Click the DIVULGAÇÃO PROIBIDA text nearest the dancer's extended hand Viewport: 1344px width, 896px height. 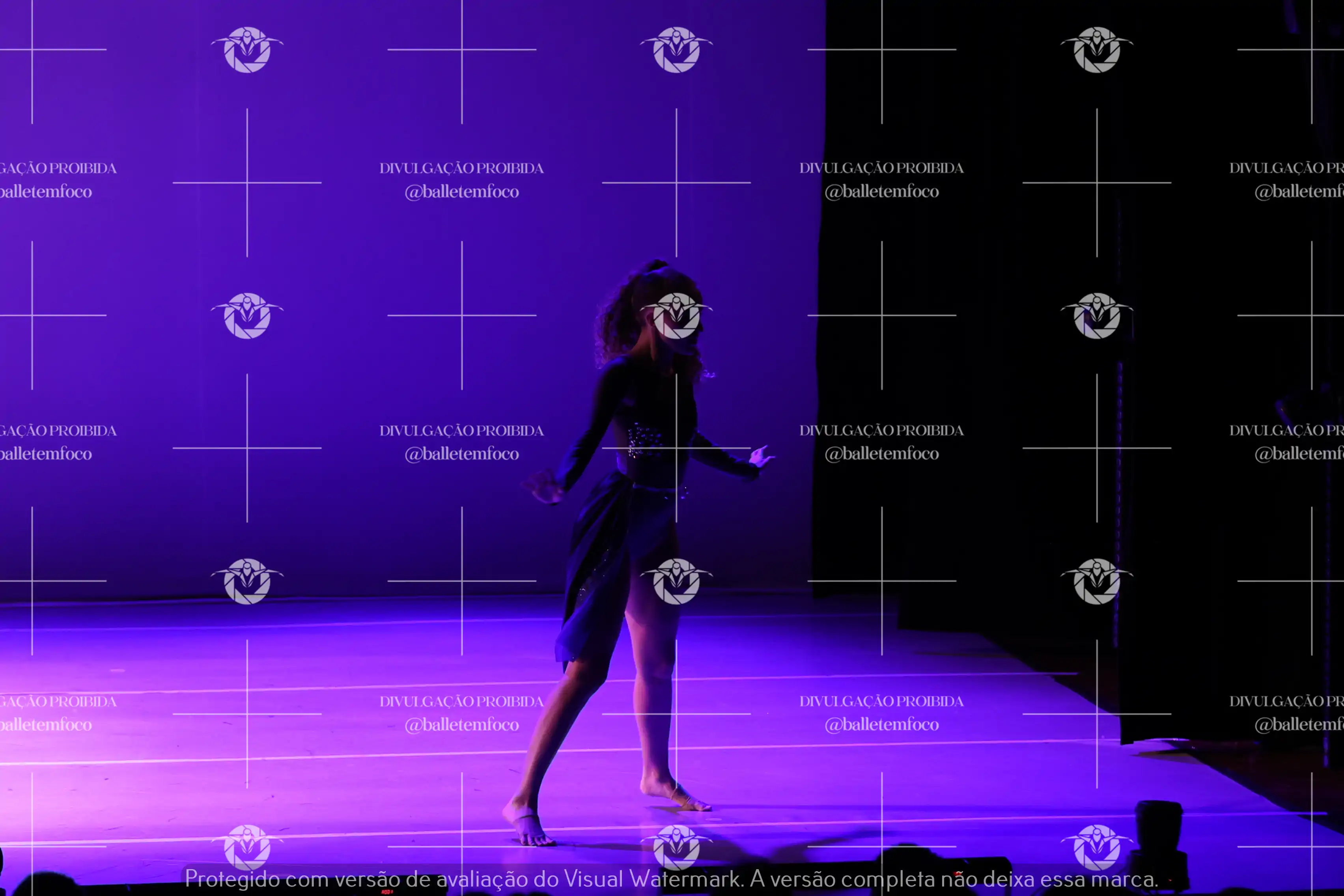pos(882,430)
